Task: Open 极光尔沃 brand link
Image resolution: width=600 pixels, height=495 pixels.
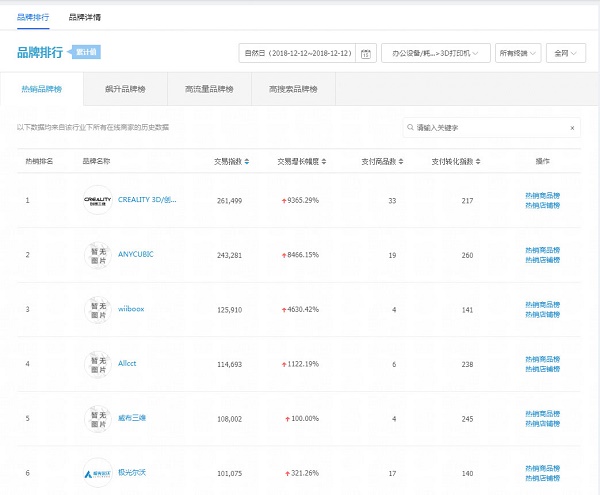Action: pos(132,473)
